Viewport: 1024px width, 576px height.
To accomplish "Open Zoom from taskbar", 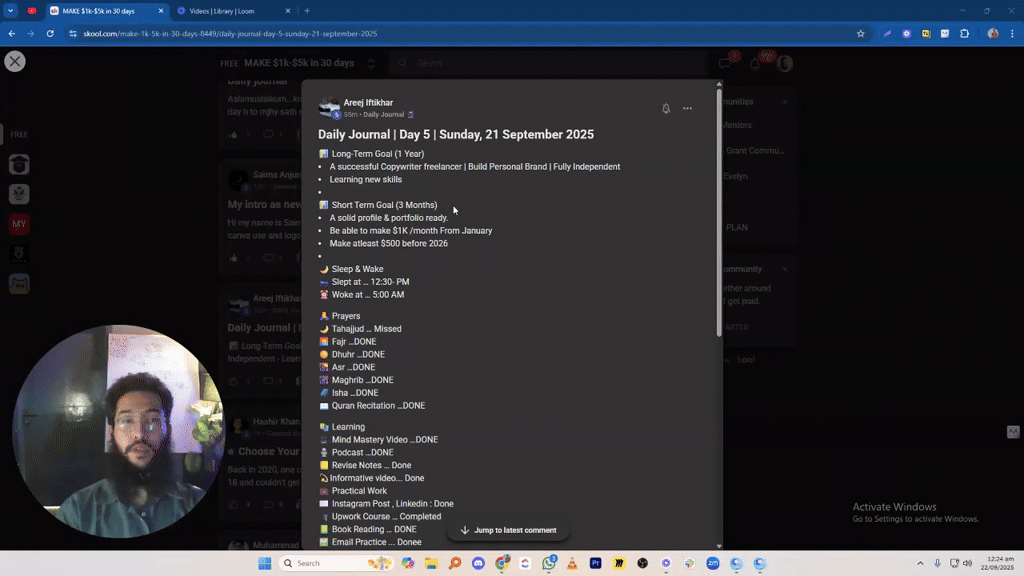I will [x=713, y=563].
